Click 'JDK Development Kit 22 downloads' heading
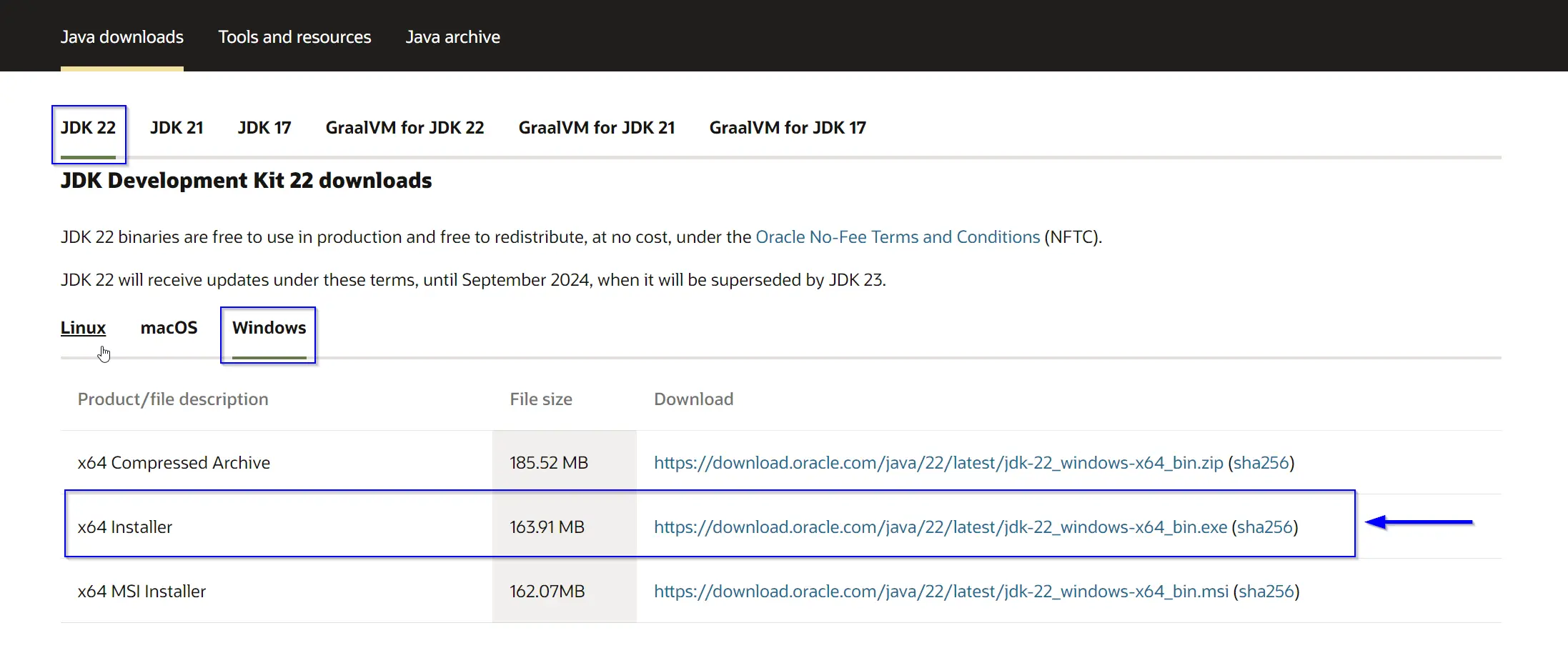 coord(247,181)
